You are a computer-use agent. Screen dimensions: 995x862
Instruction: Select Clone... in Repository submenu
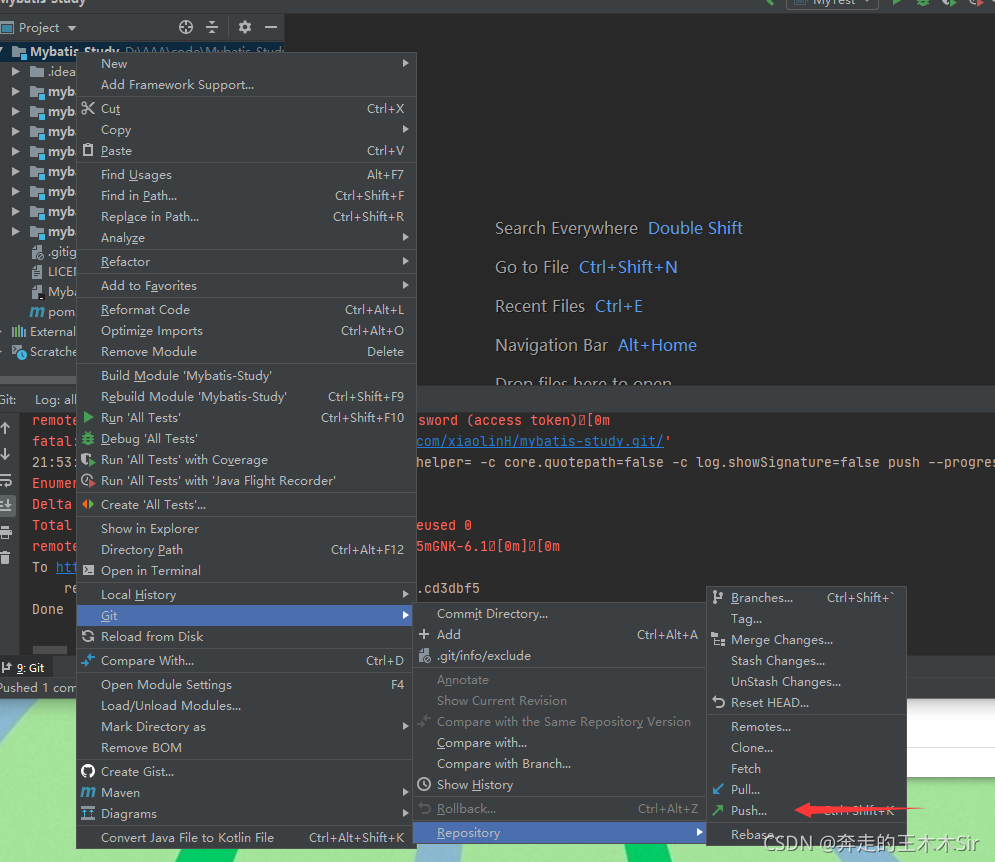(x=806, y=747)
